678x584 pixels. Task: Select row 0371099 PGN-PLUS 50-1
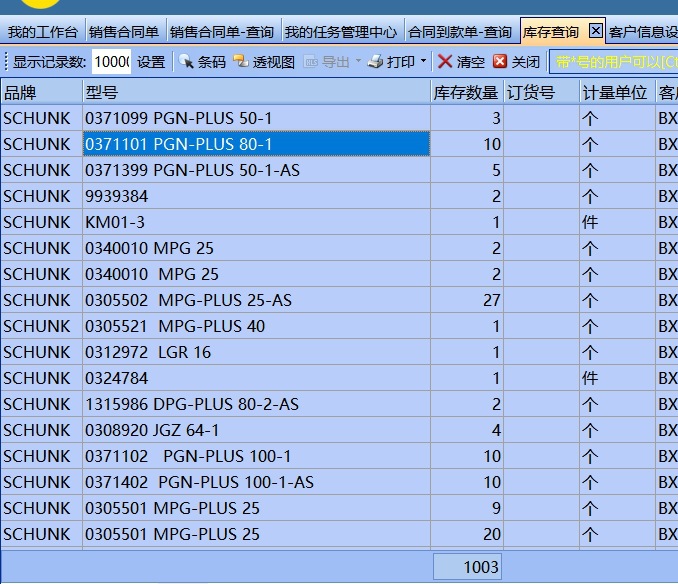point(256,118)
